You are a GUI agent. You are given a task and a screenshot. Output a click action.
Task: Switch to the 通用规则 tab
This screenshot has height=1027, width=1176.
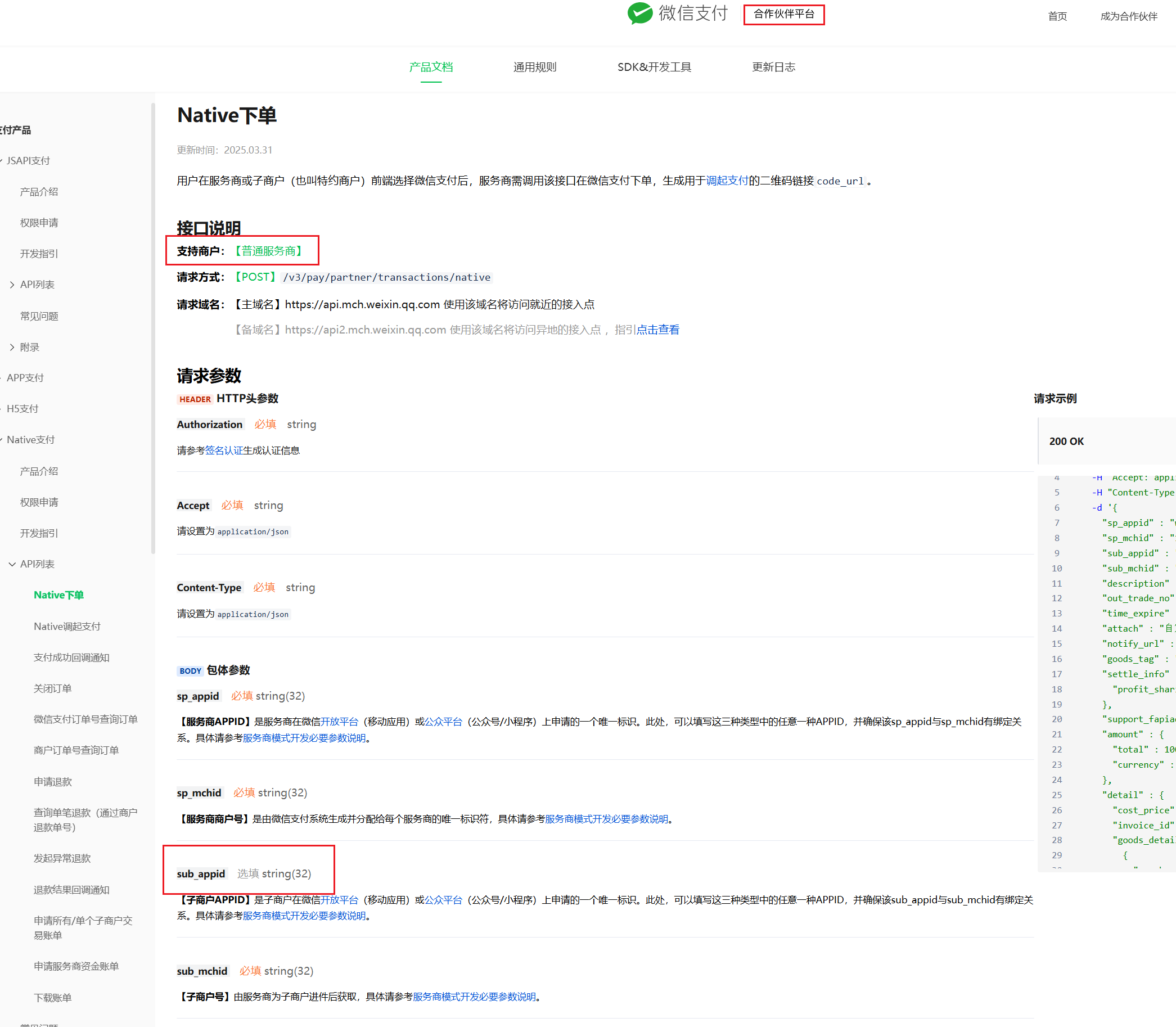tap(535, 67)
